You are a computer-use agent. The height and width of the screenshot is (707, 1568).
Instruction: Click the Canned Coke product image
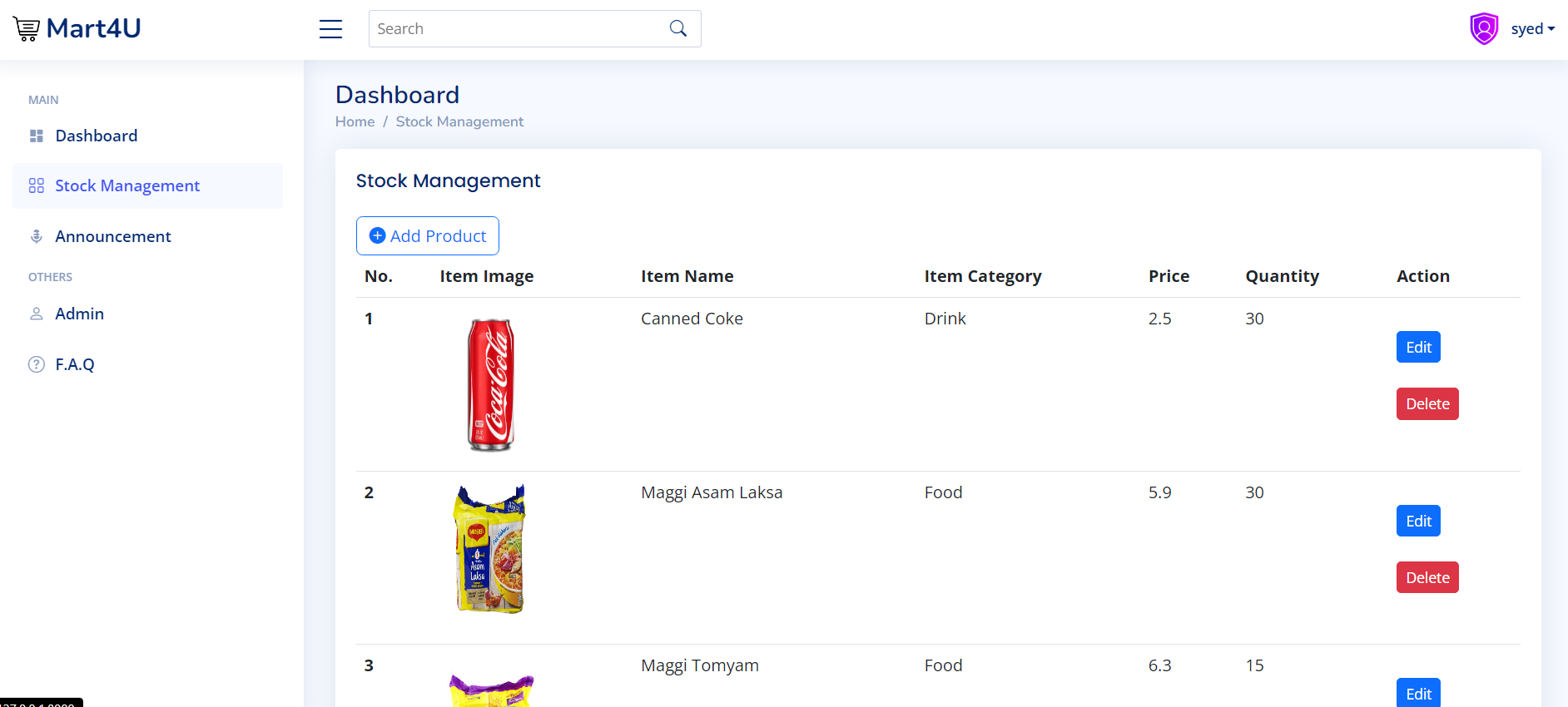click(x=491, y=385)
